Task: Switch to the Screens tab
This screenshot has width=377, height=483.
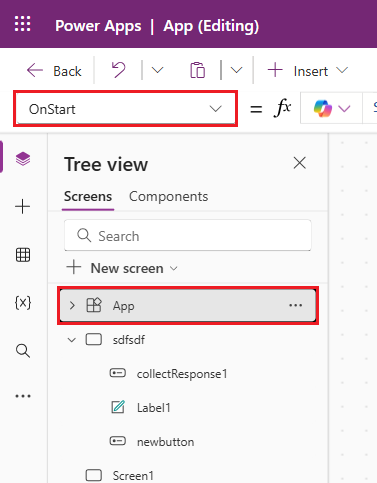Action: coord(88,197)
